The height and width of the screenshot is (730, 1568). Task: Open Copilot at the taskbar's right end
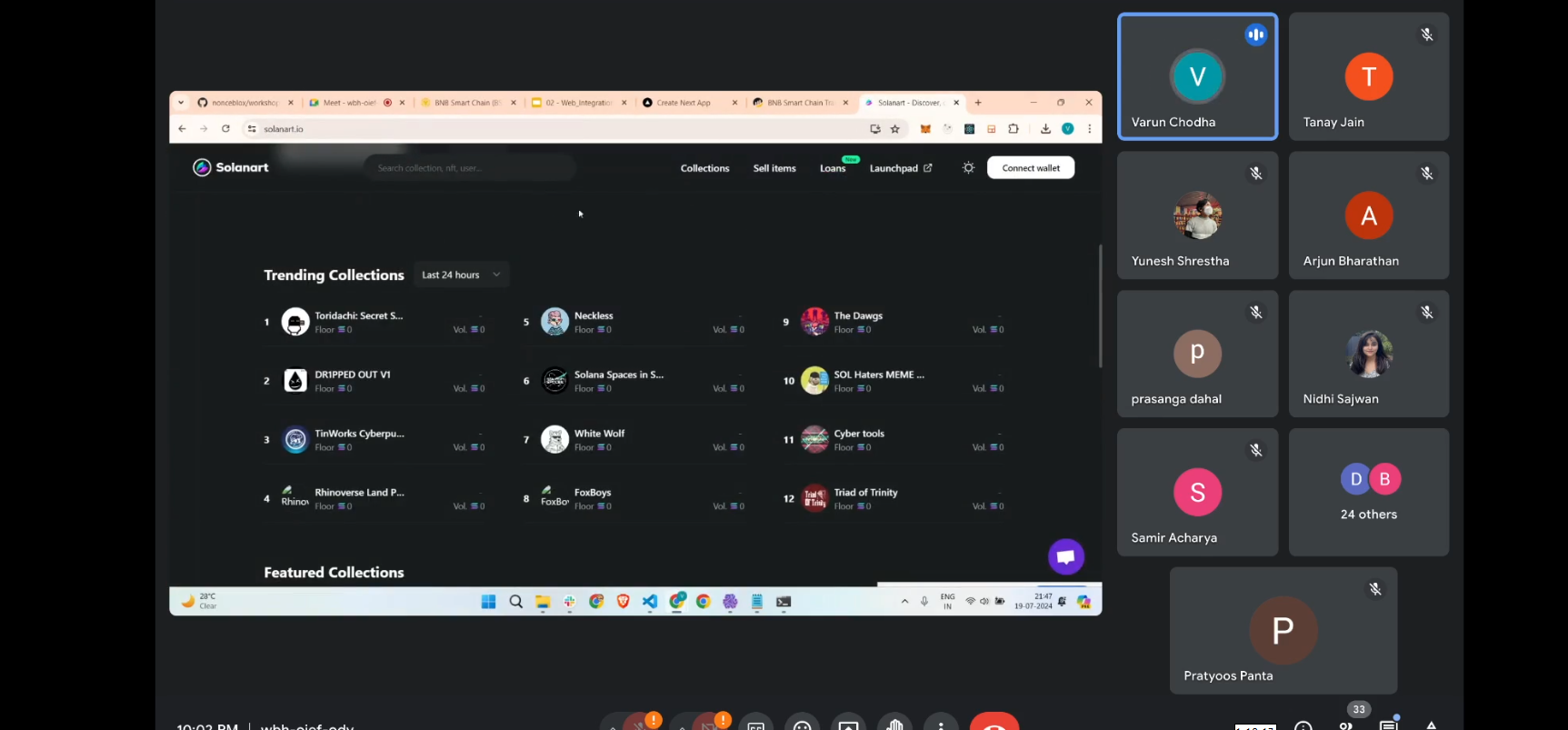pos(1084,602)
